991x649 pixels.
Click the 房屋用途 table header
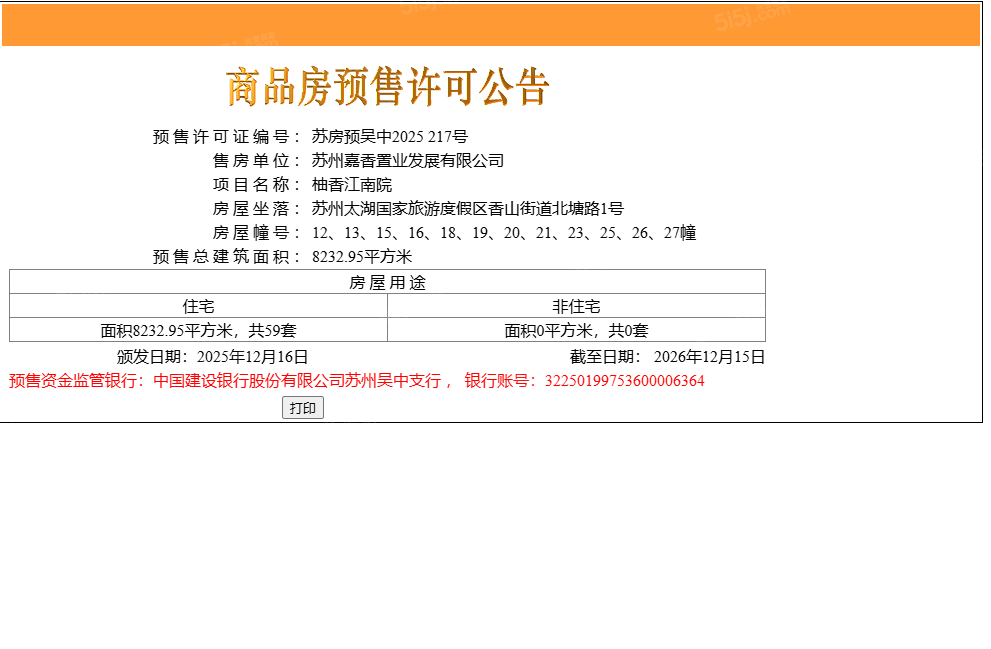[x=387, y=283]
